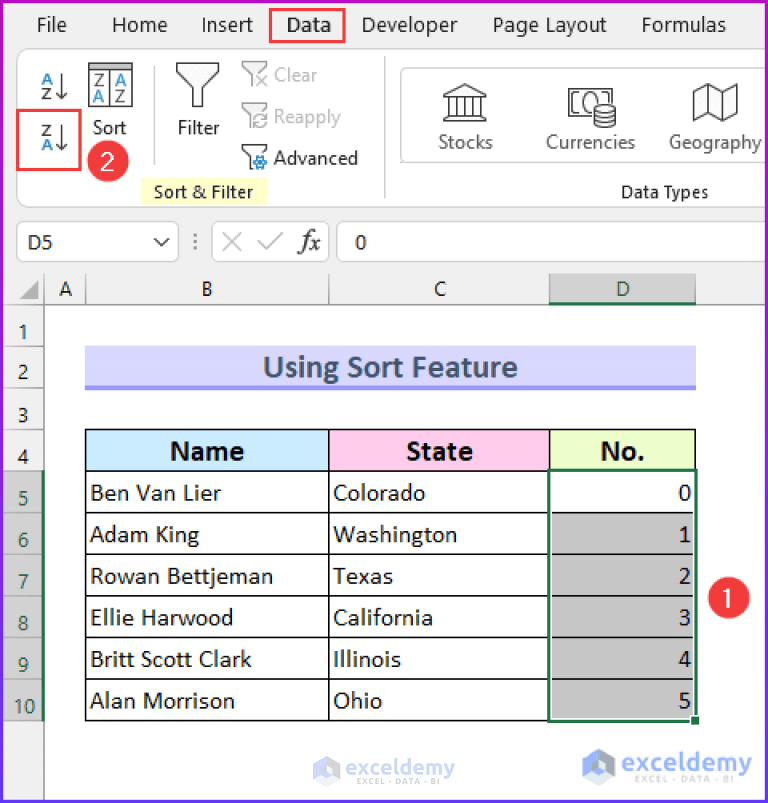Switch to the Data ribbon tab
The width and height of the screenshot is (768, 803).
tap(307, 25)
